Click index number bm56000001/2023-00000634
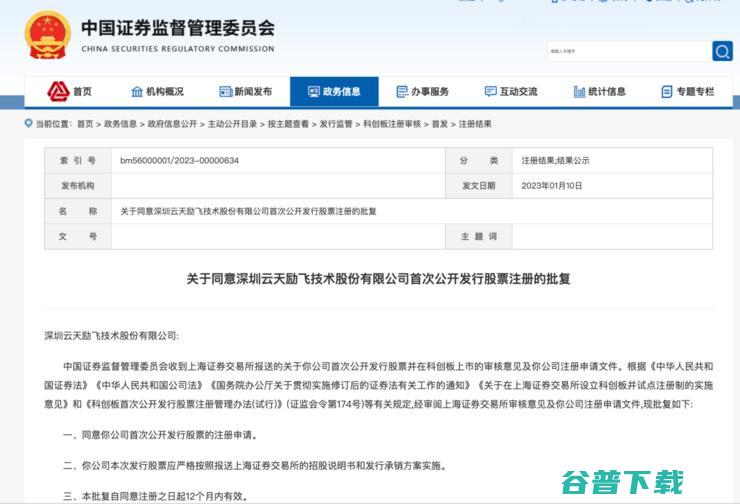The height and width of the screenshot is (504, 740). coord(179,160)
